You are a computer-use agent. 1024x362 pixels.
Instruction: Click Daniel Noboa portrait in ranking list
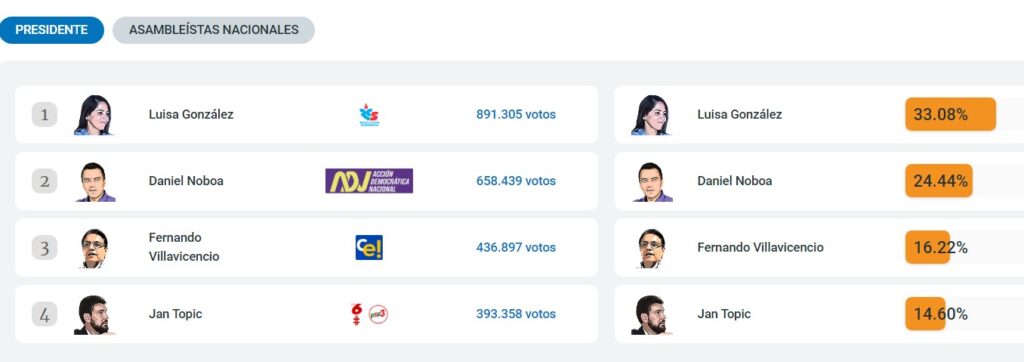(95, 182)
